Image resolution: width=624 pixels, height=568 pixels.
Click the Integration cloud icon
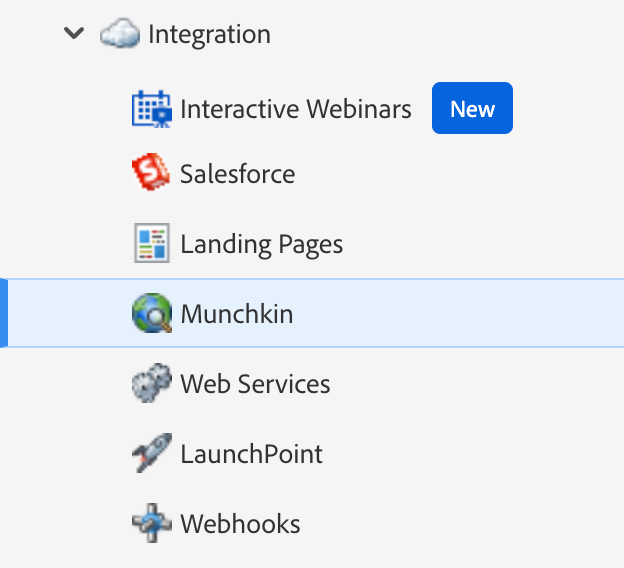119,34
